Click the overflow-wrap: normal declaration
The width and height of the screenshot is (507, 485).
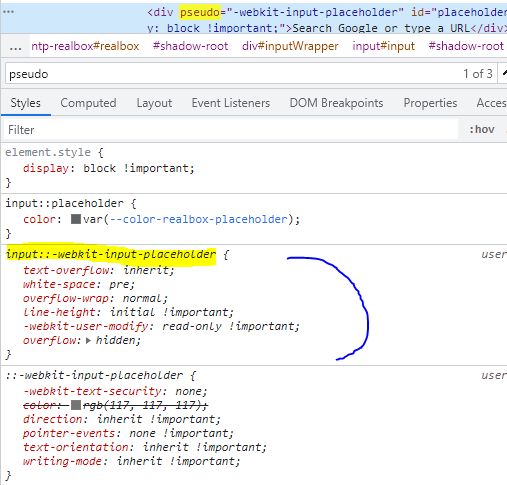[95, 298]
